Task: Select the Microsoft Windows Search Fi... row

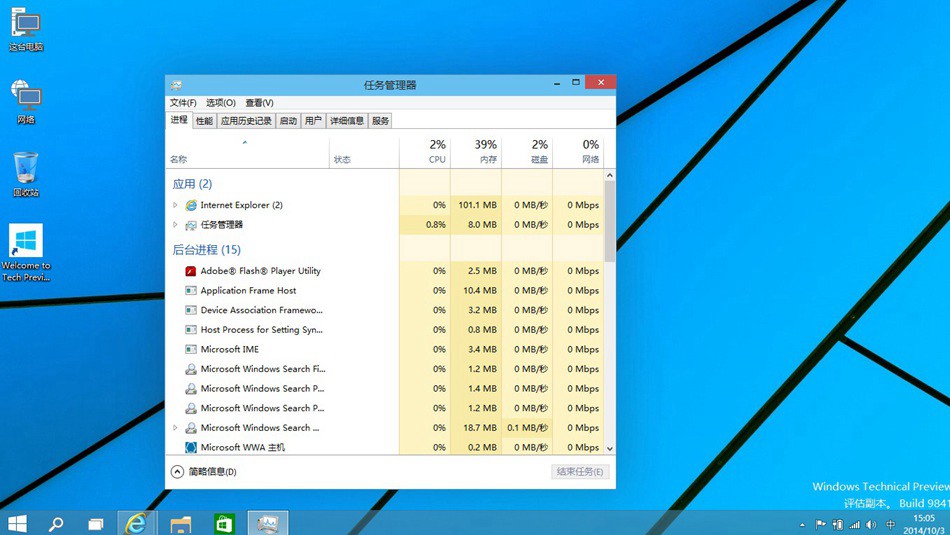Action: point(385,369)
